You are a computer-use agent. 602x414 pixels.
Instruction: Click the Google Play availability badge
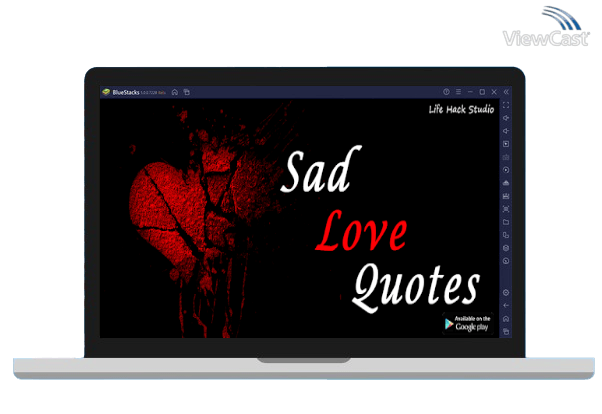click(x=468, y=324)
